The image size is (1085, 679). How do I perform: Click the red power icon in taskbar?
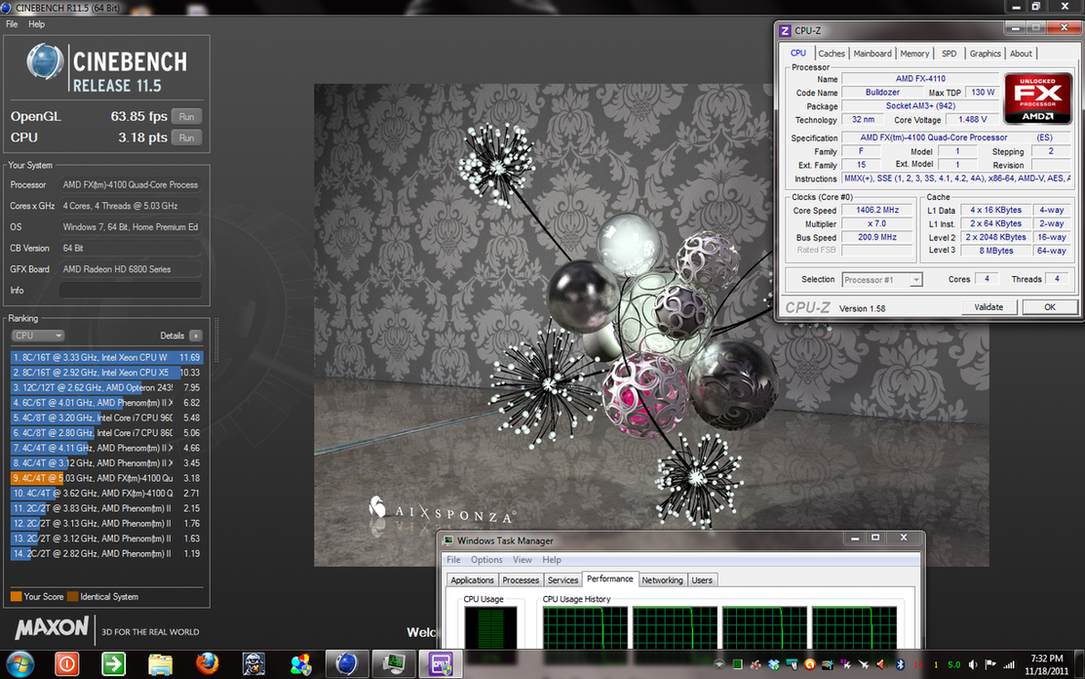tap(67, 664)
